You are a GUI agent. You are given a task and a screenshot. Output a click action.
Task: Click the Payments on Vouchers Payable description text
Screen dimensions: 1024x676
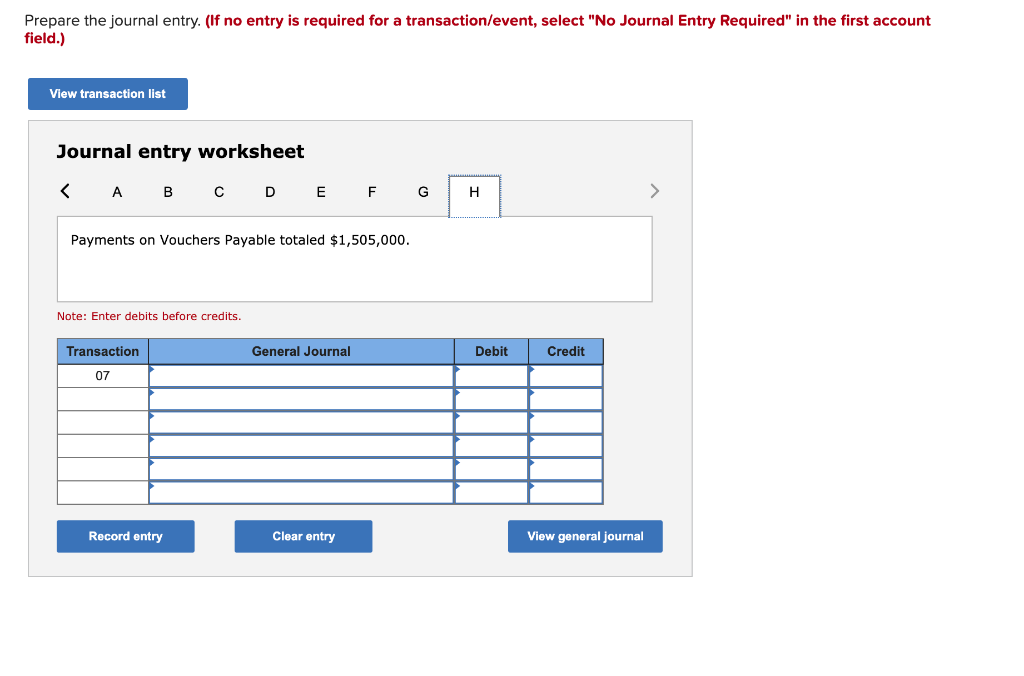[x=240, y=240]
